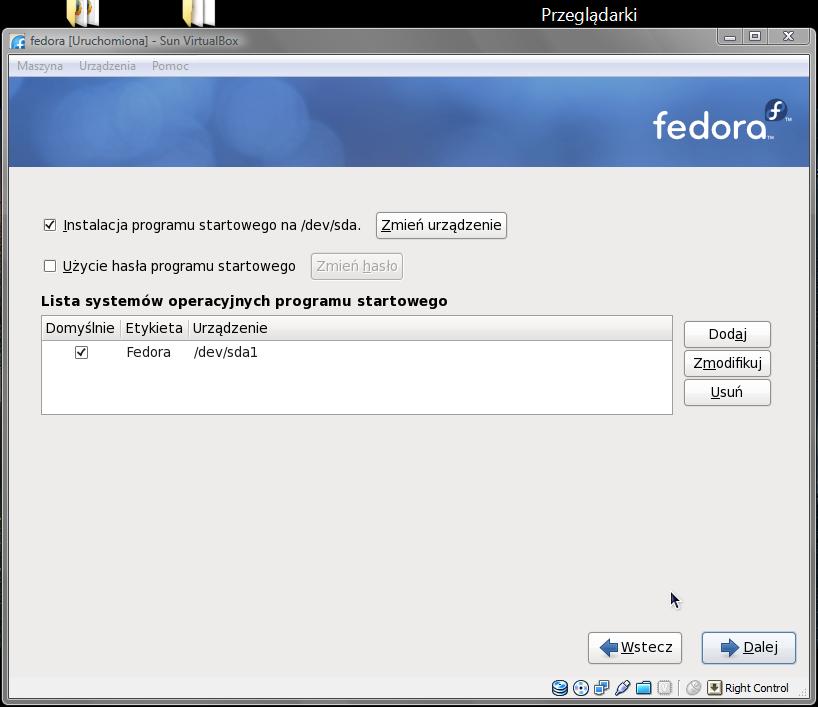Click the CD/DVD drive status icon

tap(581, 688)
